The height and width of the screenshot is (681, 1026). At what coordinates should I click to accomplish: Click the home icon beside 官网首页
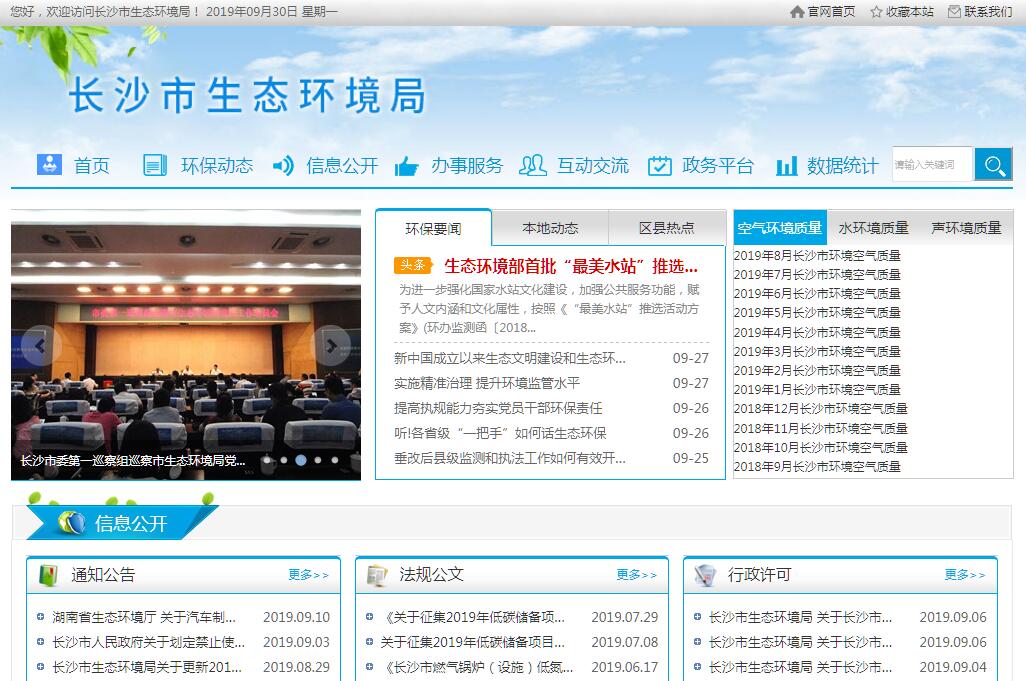click(x=797, y=12)
